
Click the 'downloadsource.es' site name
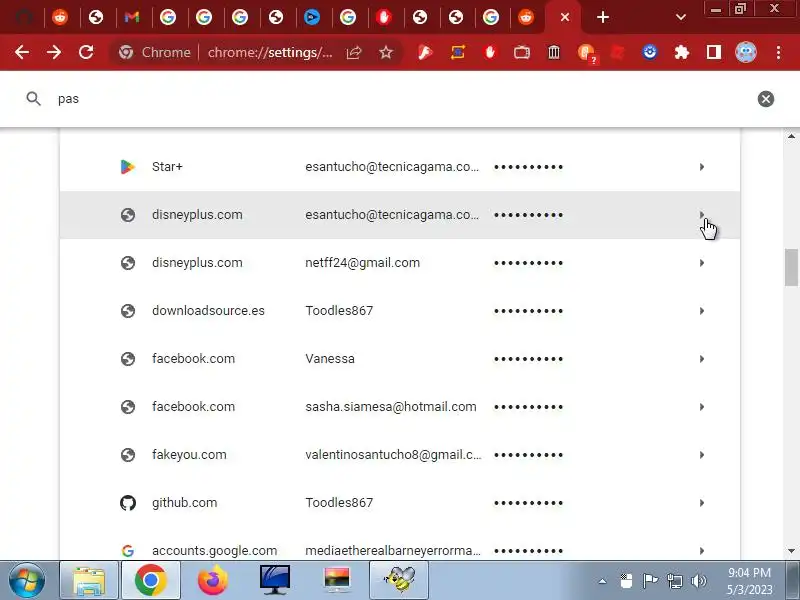pyautogui.click(x=208, y=311)
